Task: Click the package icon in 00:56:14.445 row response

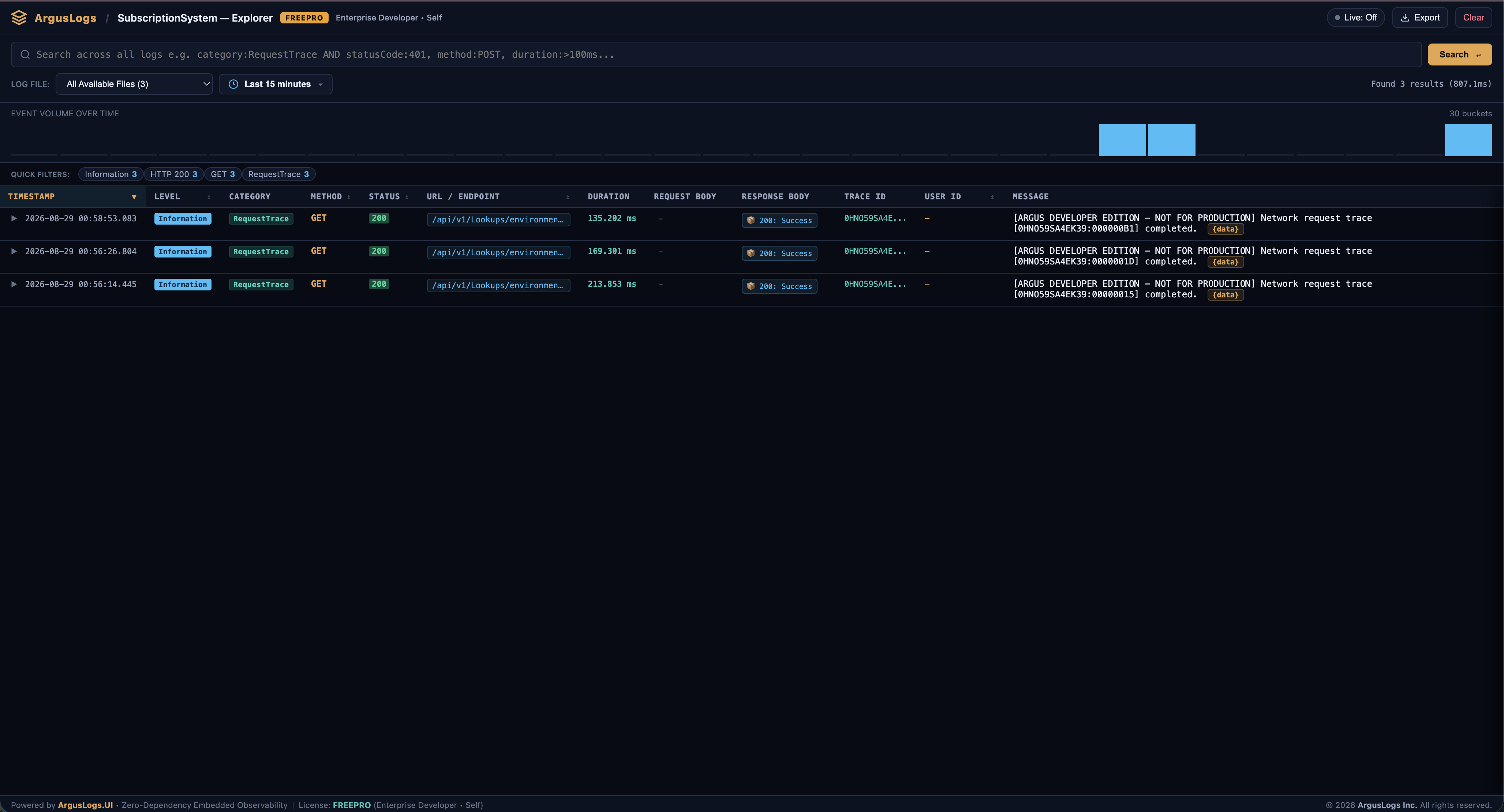Action: (x=751, y=286)
